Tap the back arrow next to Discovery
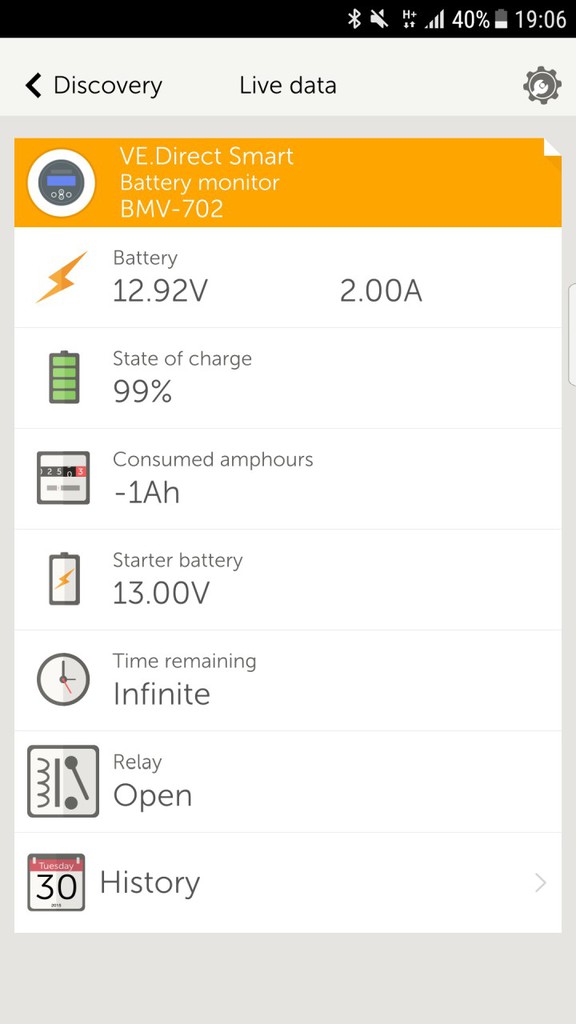Viewport: 576px width, 1024px height. click(33, 86)
